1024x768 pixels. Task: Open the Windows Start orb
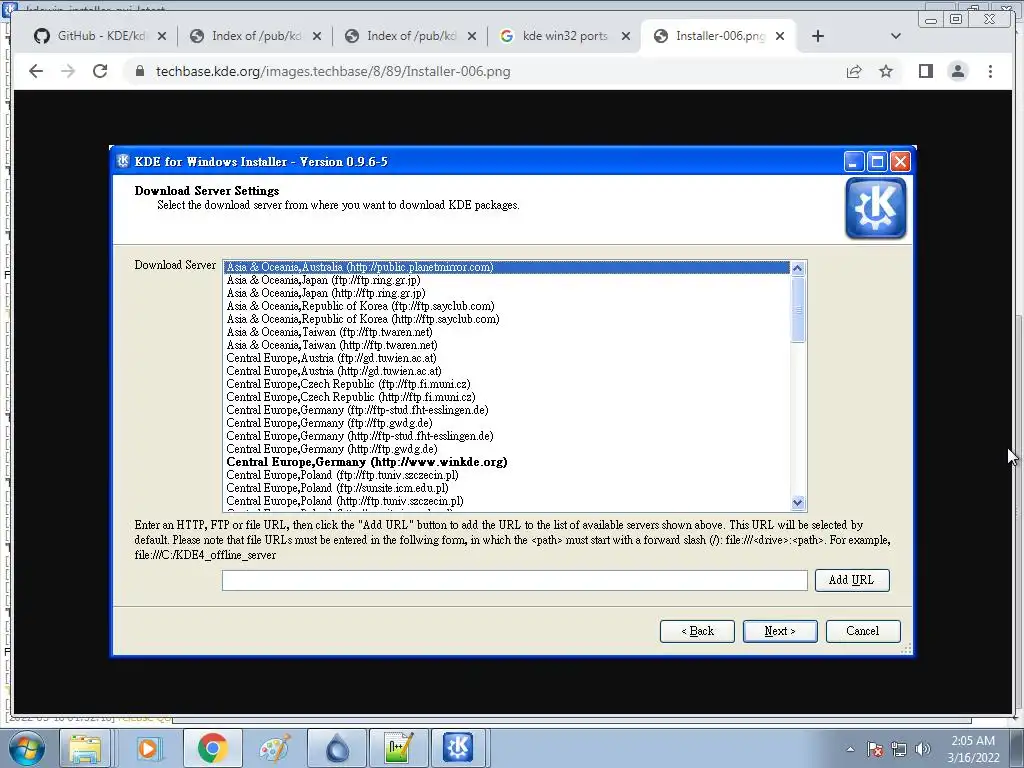pos(27,748)
